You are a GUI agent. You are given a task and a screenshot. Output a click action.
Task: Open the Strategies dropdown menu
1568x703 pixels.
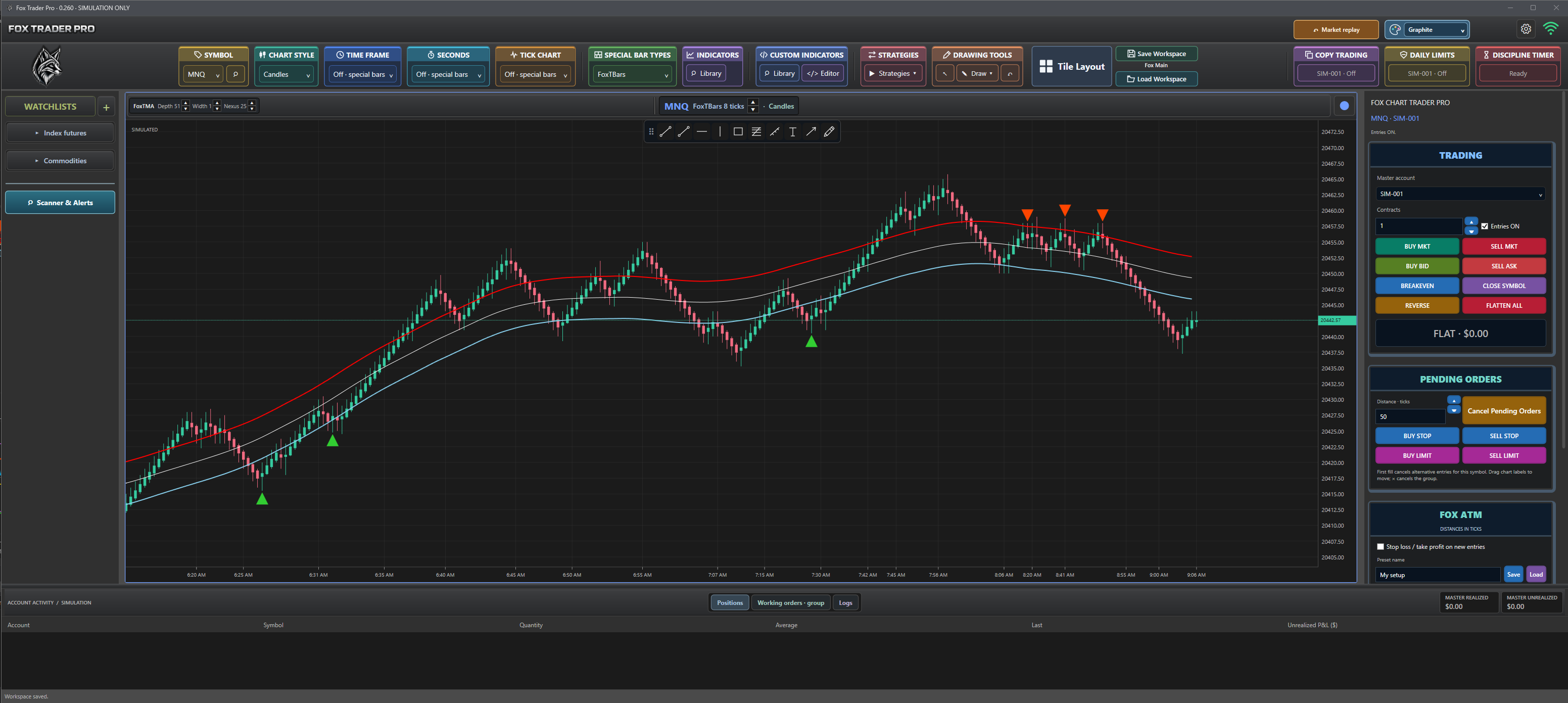[892, 74]
